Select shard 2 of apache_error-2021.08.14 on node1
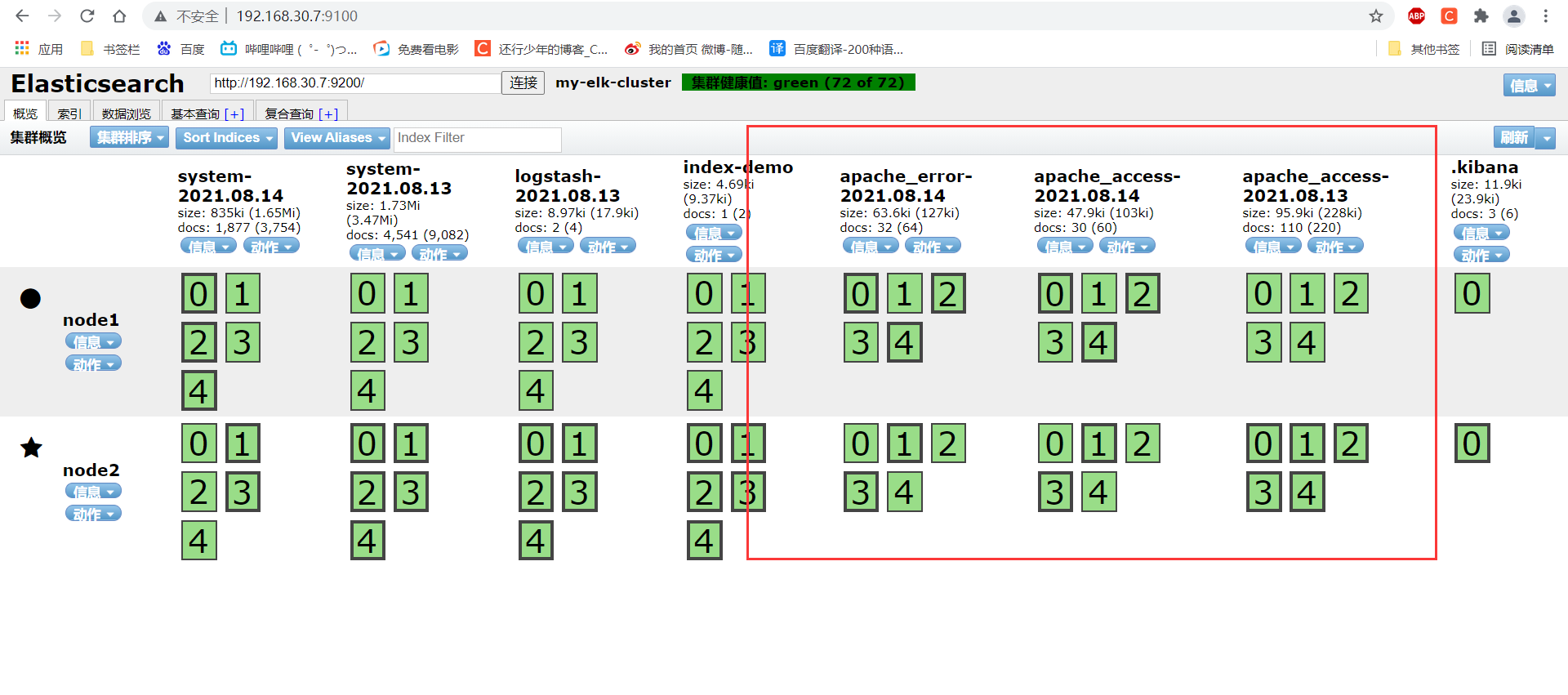1568x695 pixels. pos(947,294)
